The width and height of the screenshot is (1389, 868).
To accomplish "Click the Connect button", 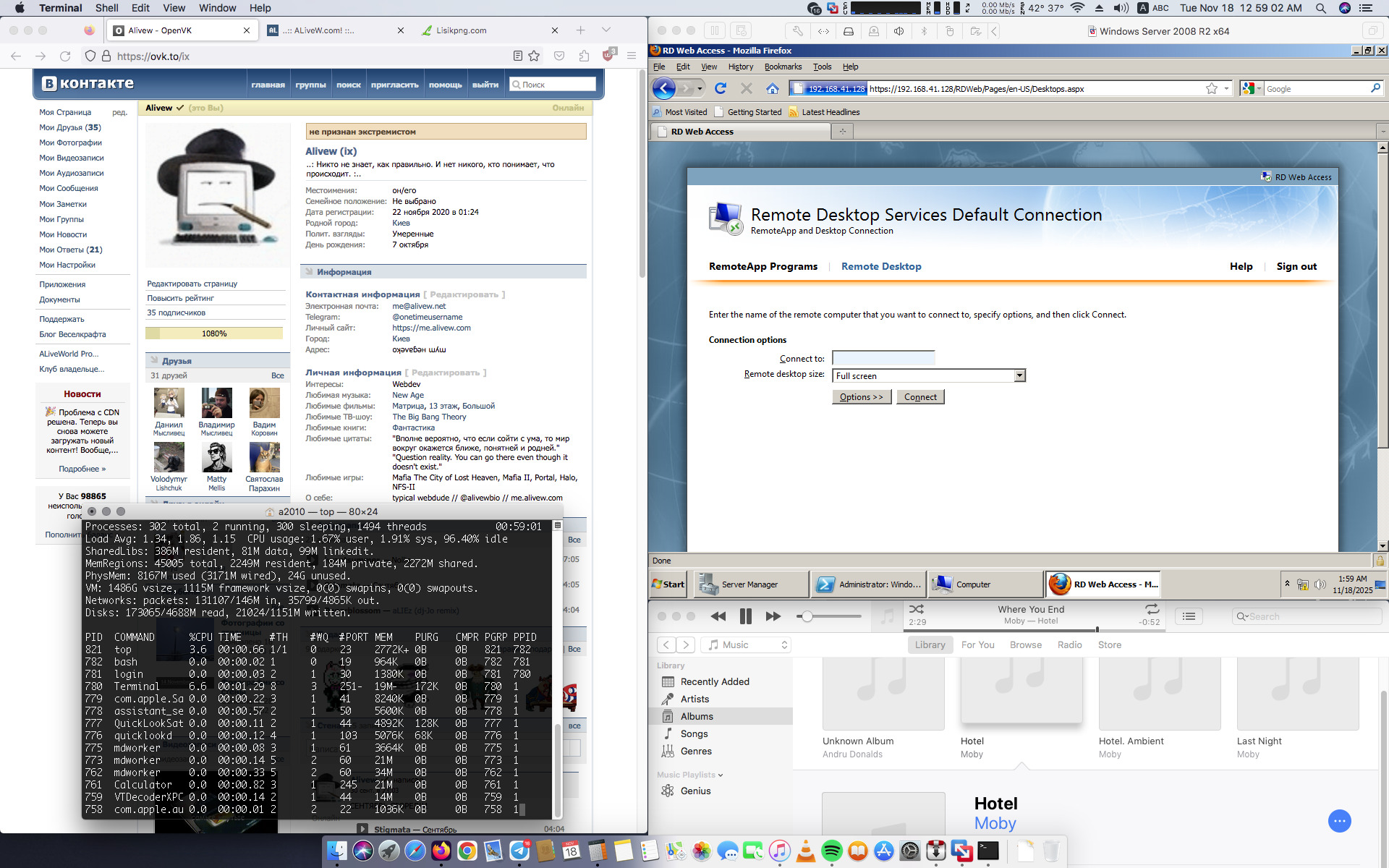I will tap(920, 397).
